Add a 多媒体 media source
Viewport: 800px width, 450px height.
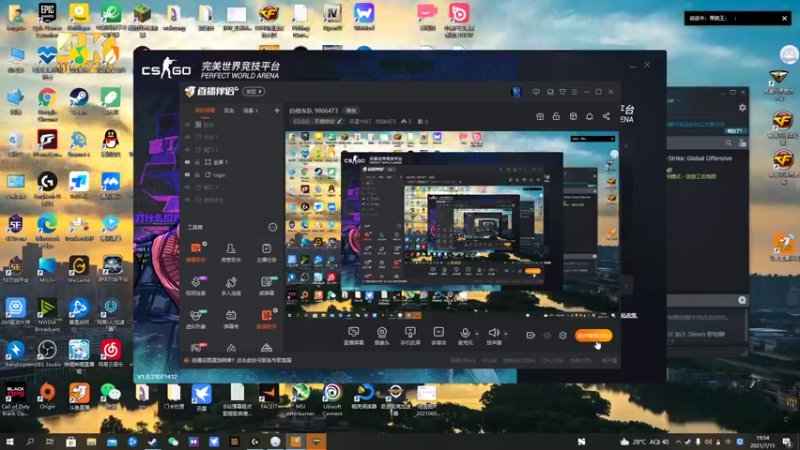point(438,336)
